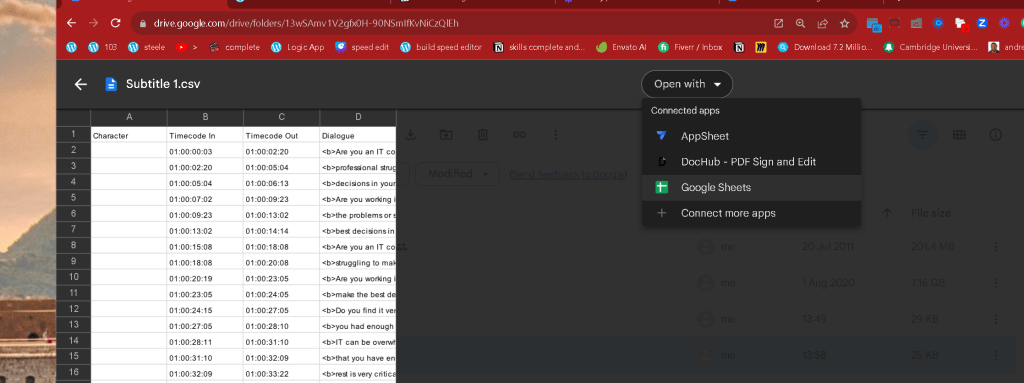Click the open-in-app icon in address bar
Image resolution: width=1024 pixels, height=383 pixels.
(x=778, y=23)
